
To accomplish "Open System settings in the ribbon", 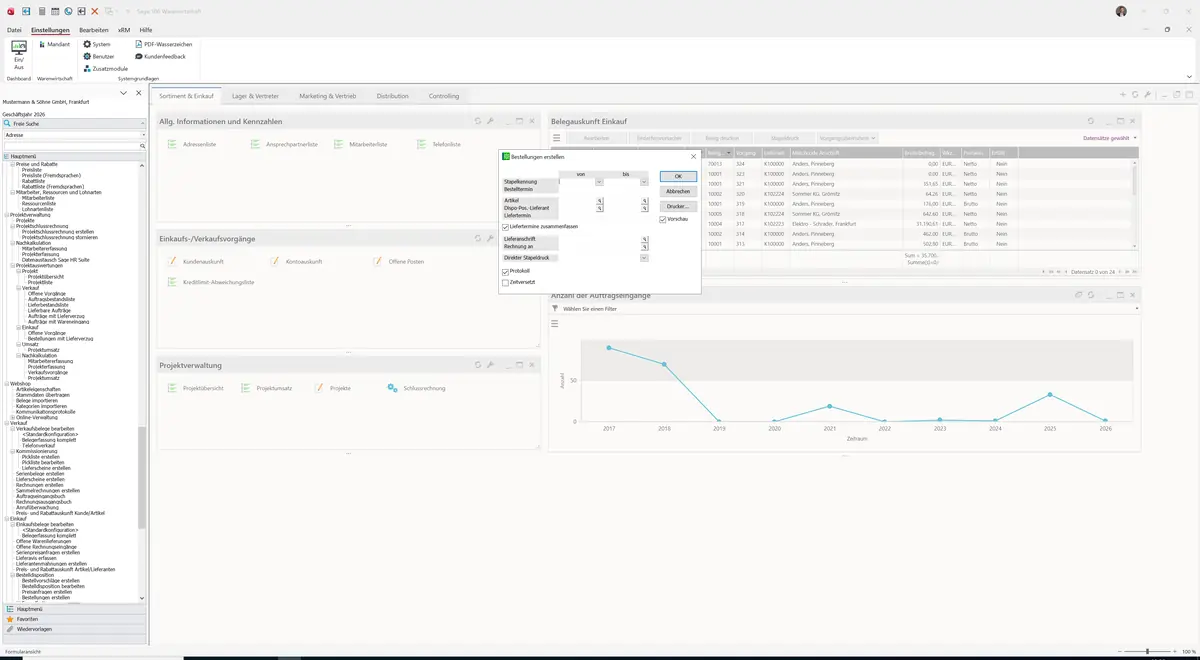I will pyautogui.click(x=97, y=44).
